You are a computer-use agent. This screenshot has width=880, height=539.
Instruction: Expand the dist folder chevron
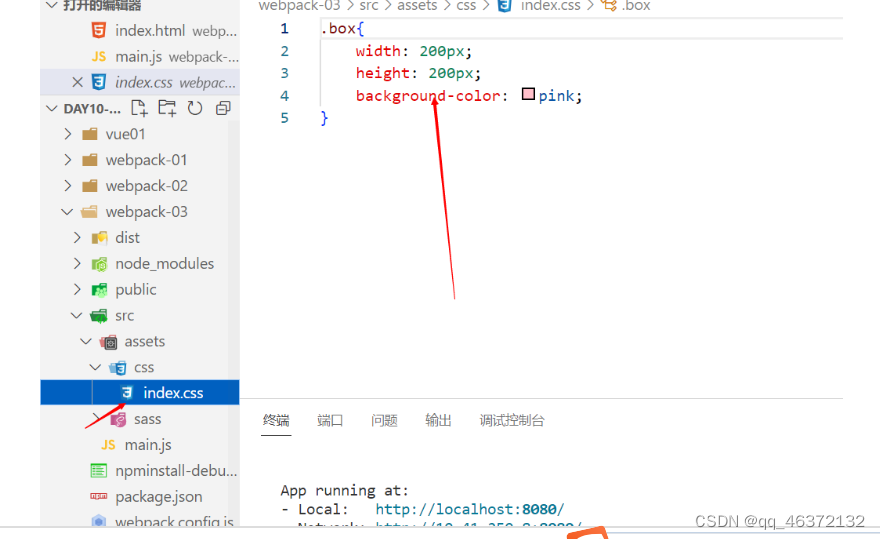tap(77, 238)
